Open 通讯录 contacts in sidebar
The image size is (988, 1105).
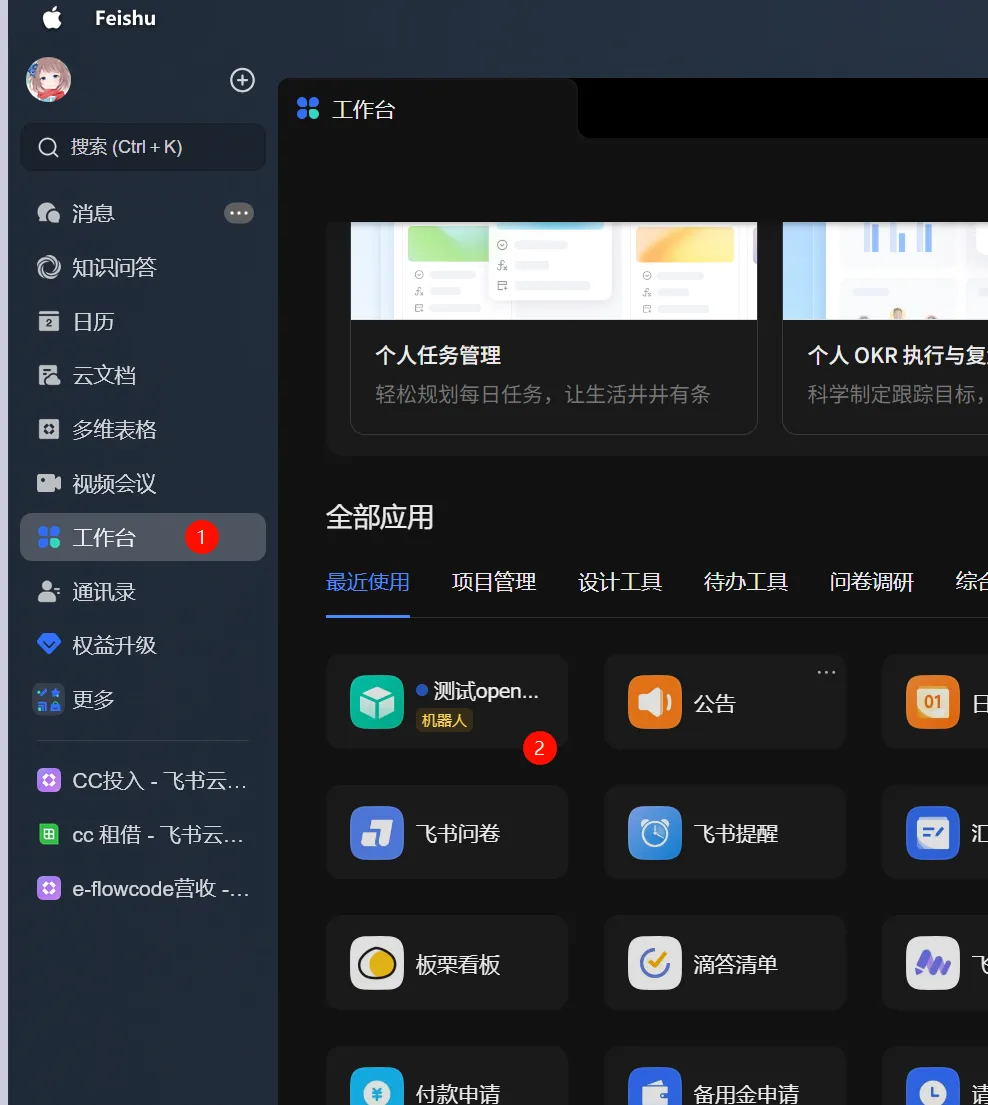click(143, 591)
